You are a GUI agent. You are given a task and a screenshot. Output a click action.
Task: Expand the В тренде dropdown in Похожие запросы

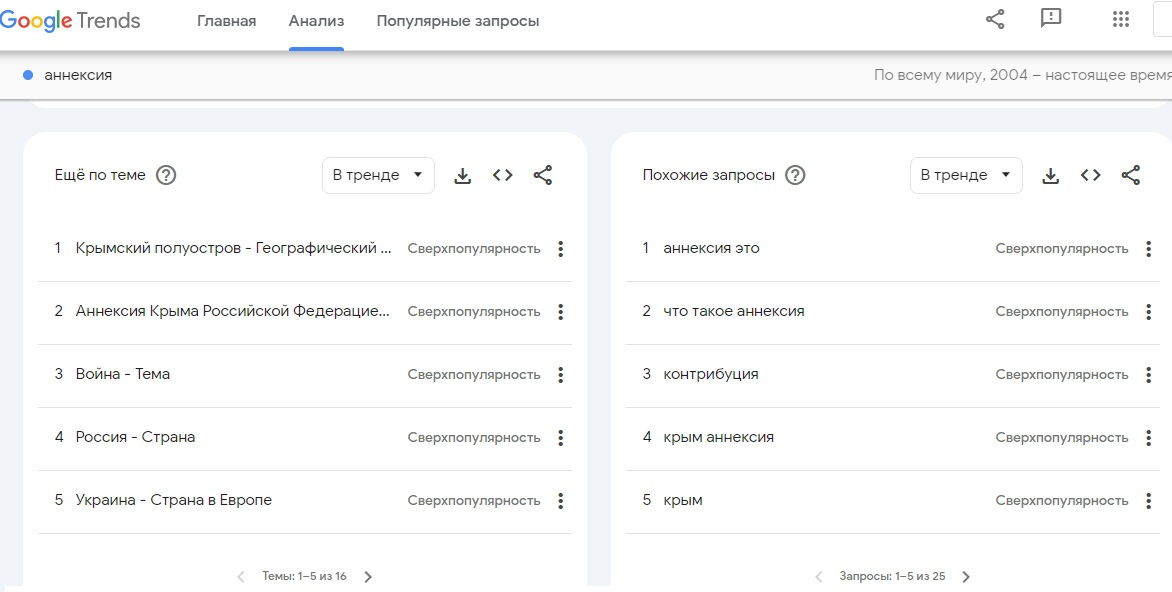pyautogui.click(x=966, y=175)
